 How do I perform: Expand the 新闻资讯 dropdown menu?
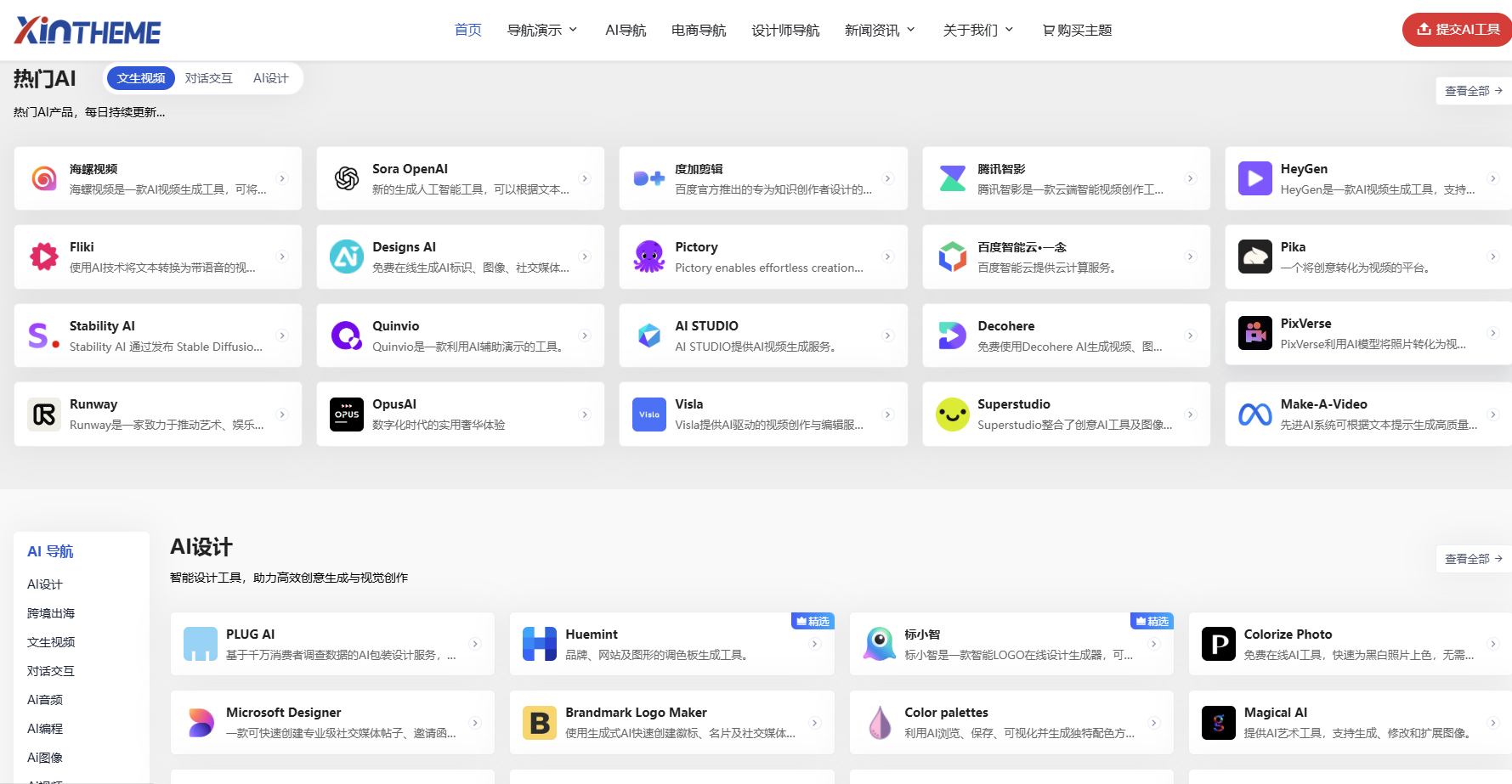point(880,30)
